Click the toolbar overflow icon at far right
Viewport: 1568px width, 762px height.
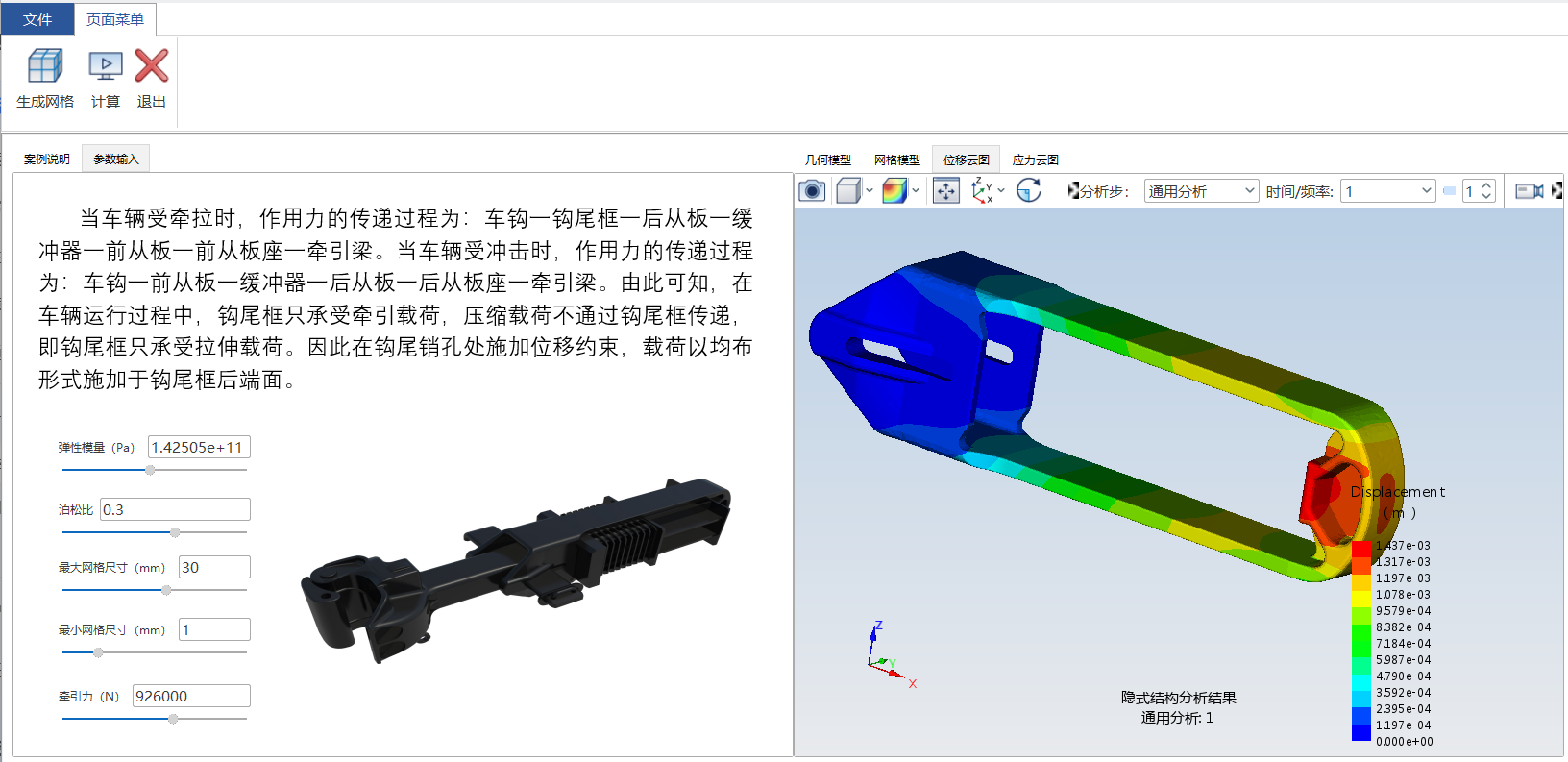click(1556, 190)
